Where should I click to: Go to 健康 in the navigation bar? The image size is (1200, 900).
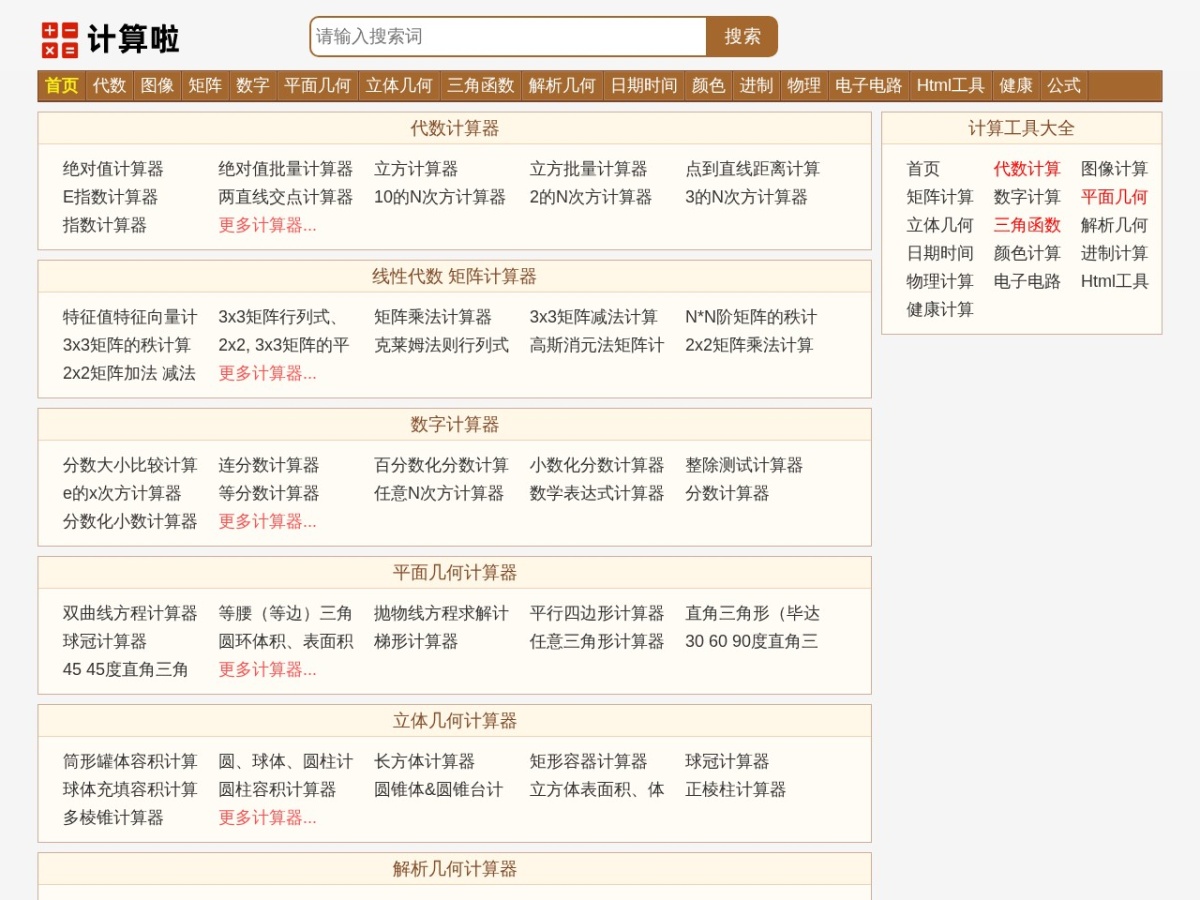1016,86
